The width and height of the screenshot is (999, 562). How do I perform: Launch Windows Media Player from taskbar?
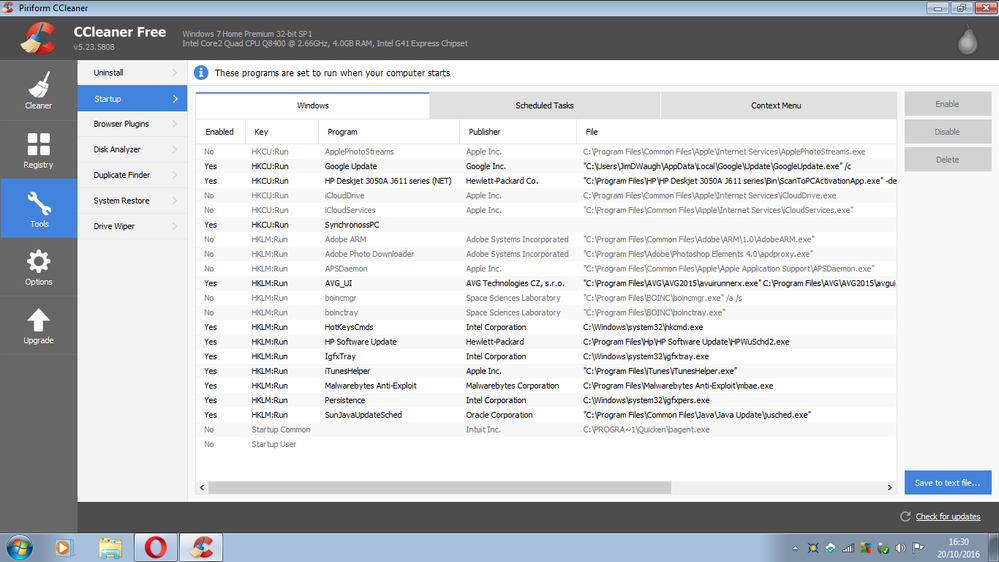point(64,547)
